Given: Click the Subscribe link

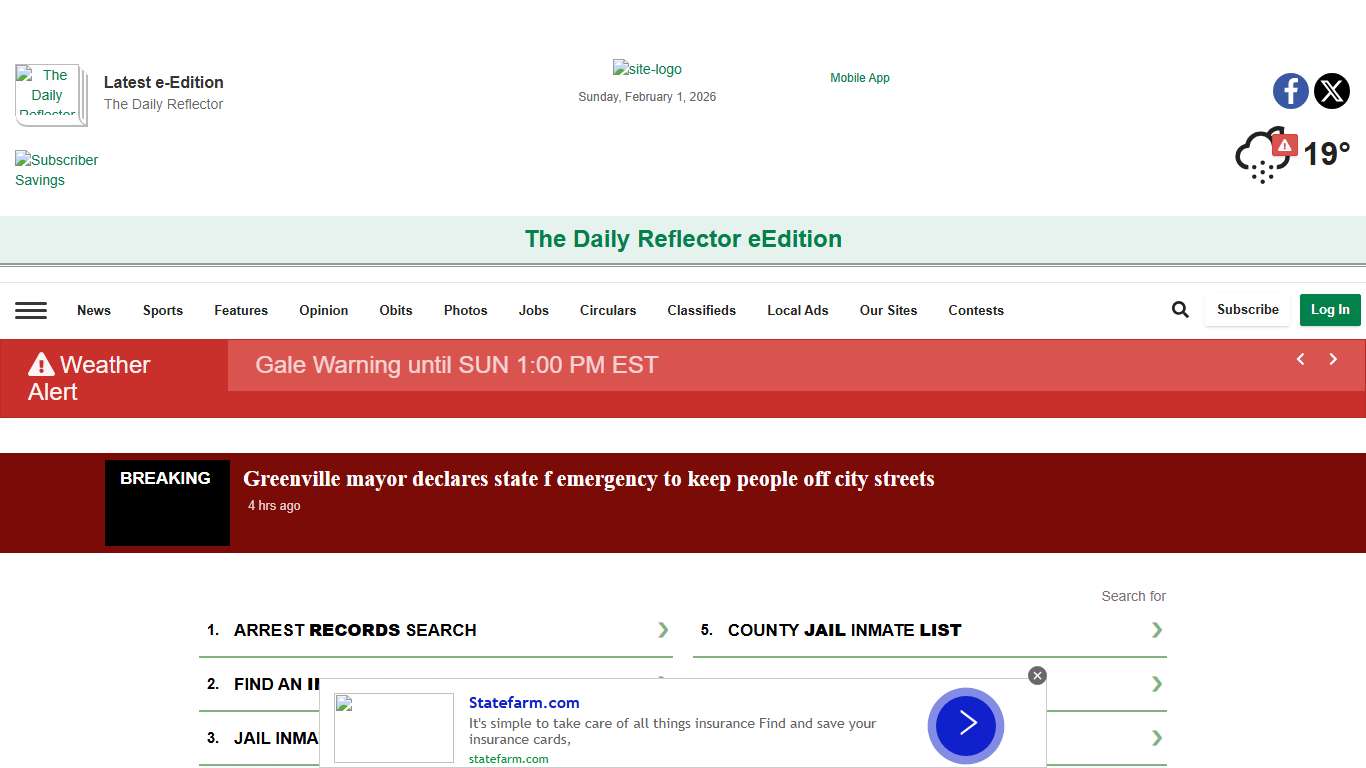Looking at the screenshot, I should coord(1247,310).
